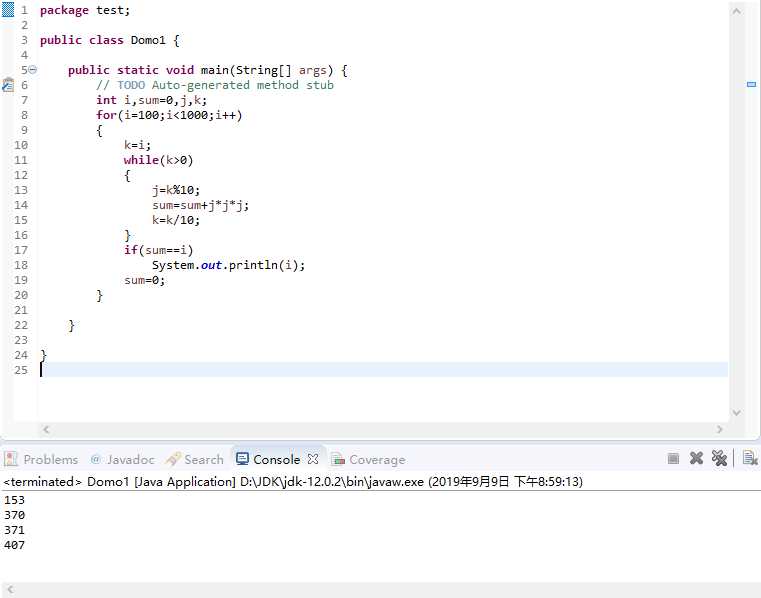Click the Problems tab icon
Screen dimensions: 761x598
point(11,459)
